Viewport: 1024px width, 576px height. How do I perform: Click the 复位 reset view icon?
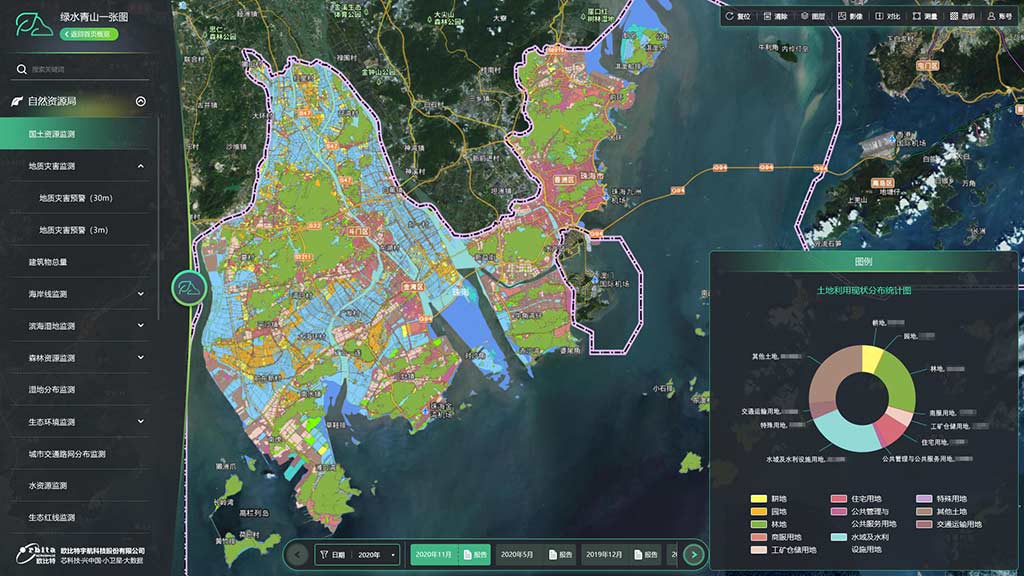pos(737,16)
